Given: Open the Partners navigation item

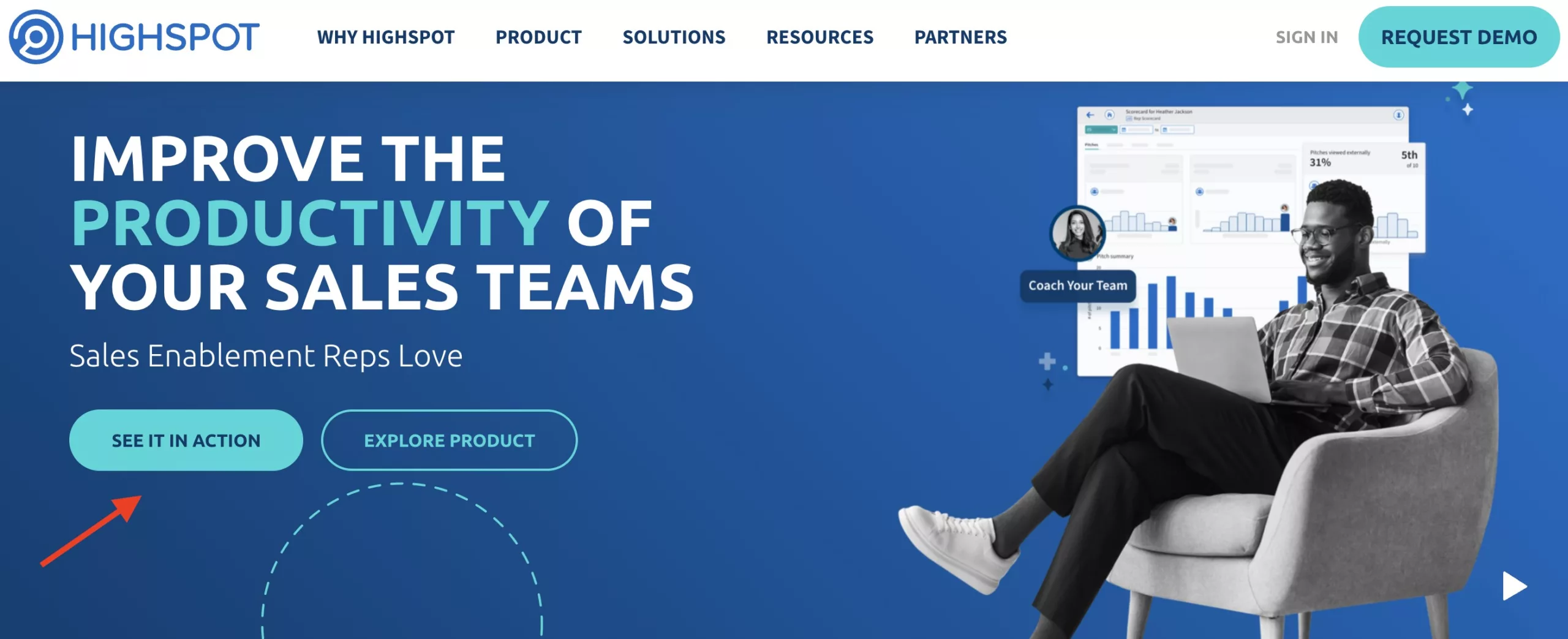Looking at the screenshot, I should click(x=960, y=37).
